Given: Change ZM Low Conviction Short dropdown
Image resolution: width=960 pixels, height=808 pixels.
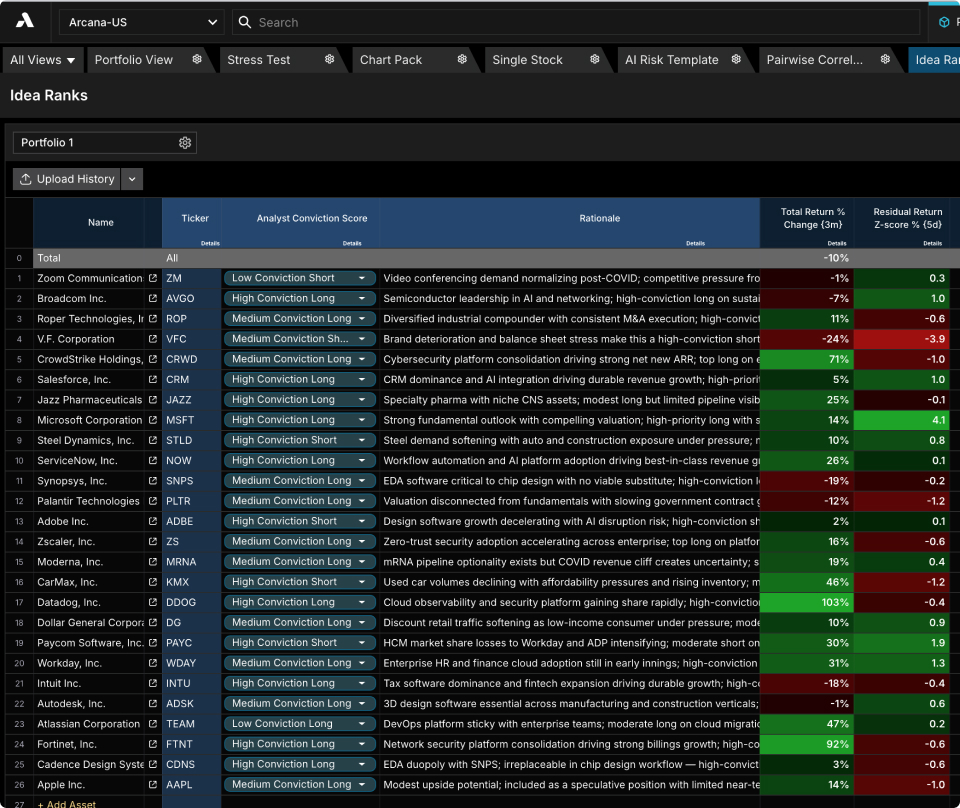Looking at the screenshot, I should tap(299, 278).
